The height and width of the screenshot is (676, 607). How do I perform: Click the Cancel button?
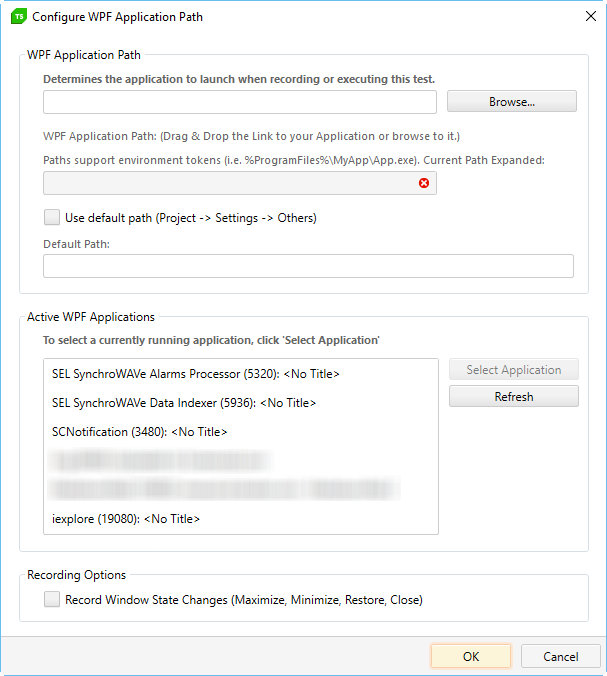click(x=560, y=656)
